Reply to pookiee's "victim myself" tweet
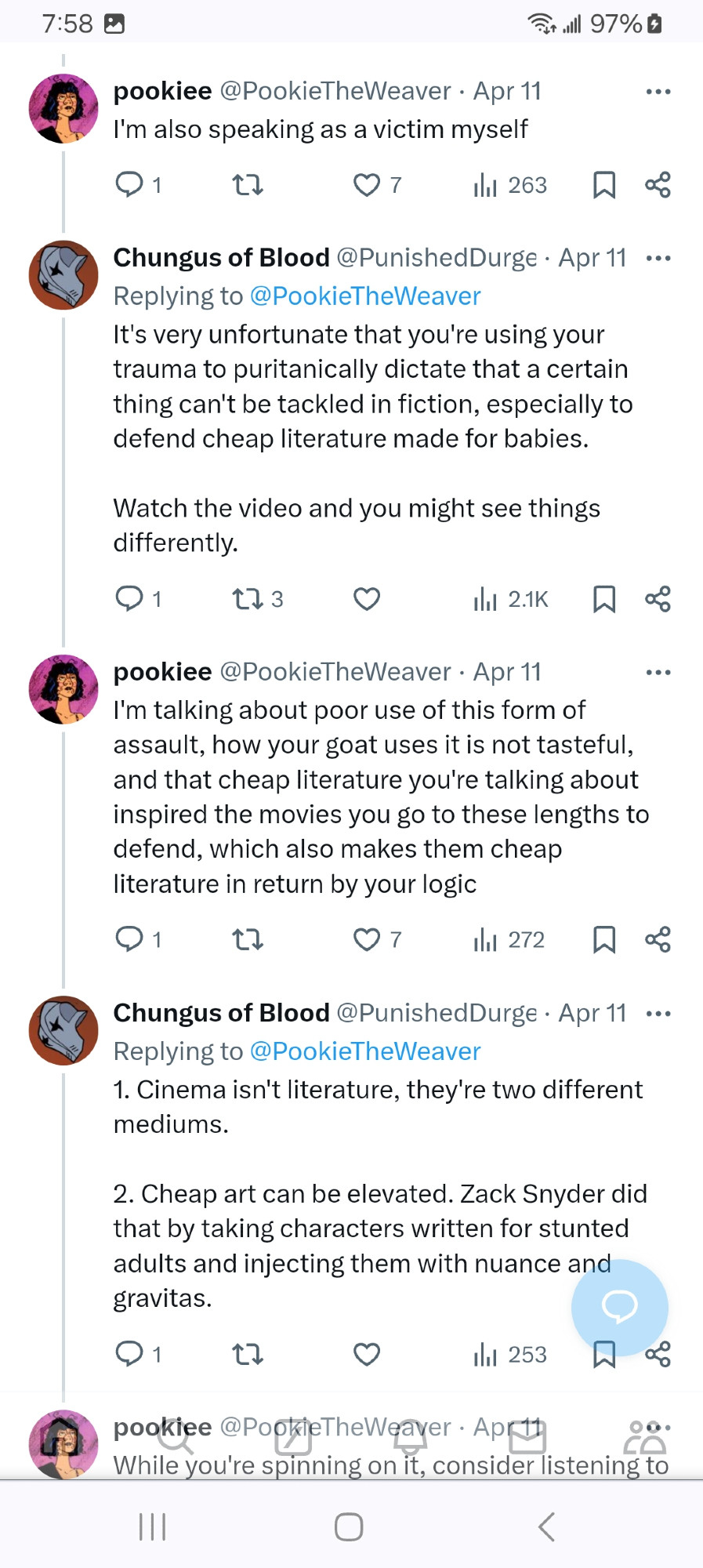 pos(129,184)
